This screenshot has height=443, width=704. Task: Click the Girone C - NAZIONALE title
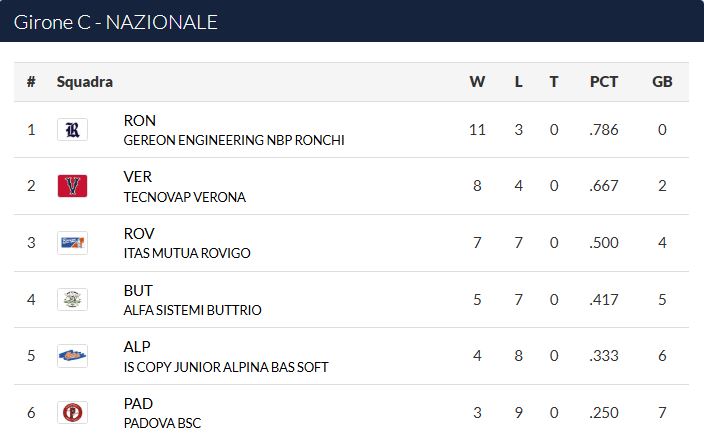point(115,22)
